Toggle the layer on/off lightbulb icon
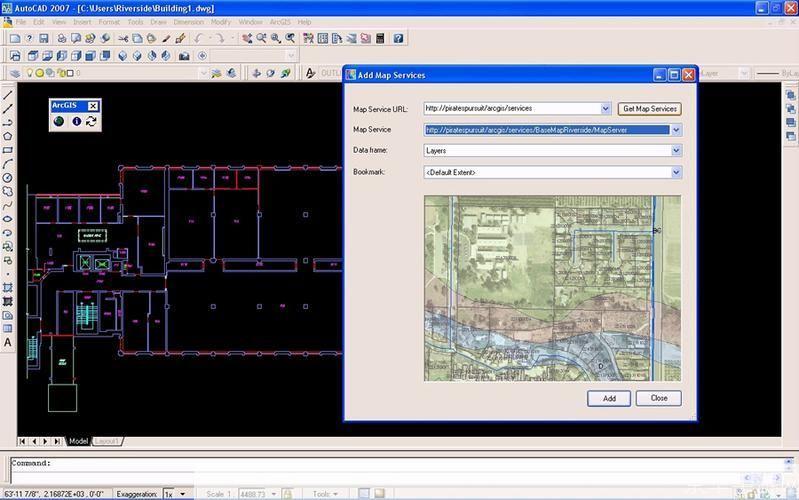Image resolution: width=799 pixels, height=500 pixels. point(30,73)
